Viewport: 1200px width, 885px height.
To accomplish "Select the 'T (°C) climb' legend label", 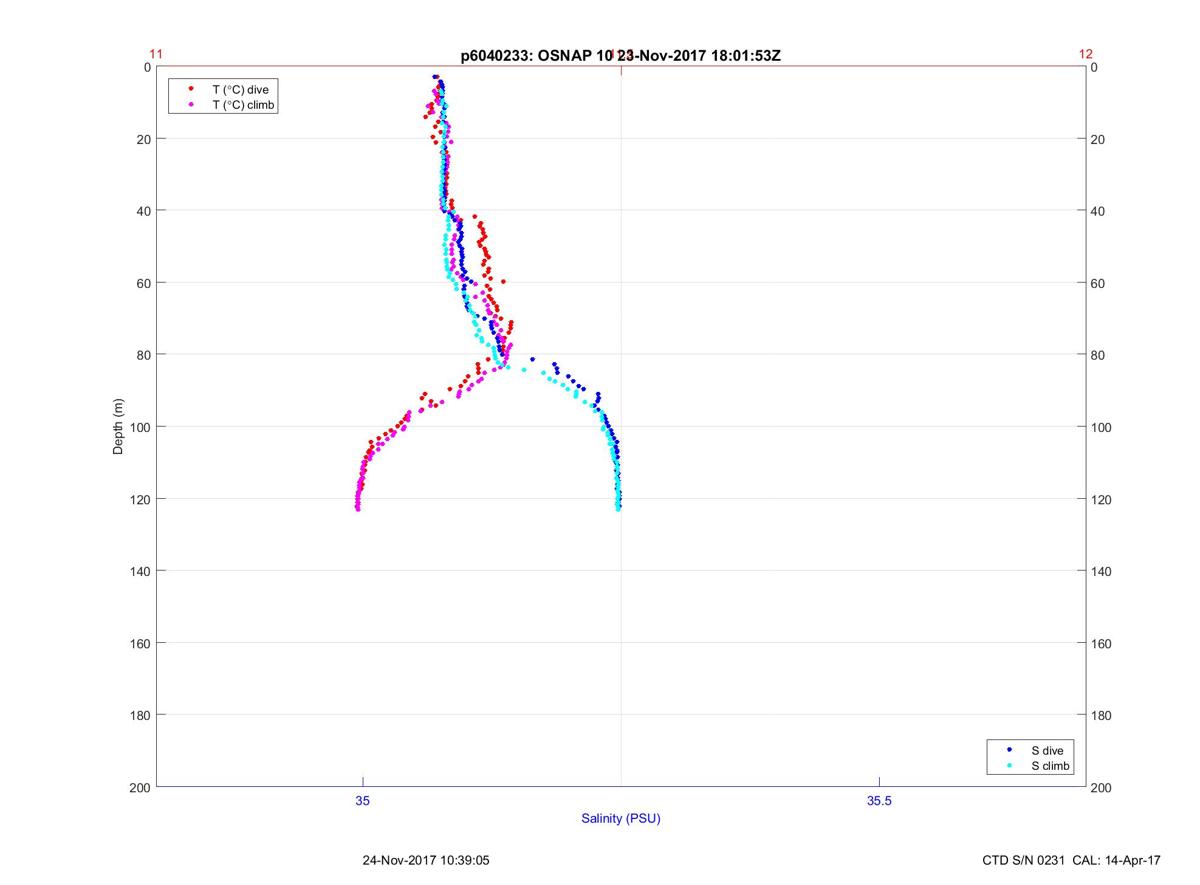I will pyautogui.click(x=244, y=104).
